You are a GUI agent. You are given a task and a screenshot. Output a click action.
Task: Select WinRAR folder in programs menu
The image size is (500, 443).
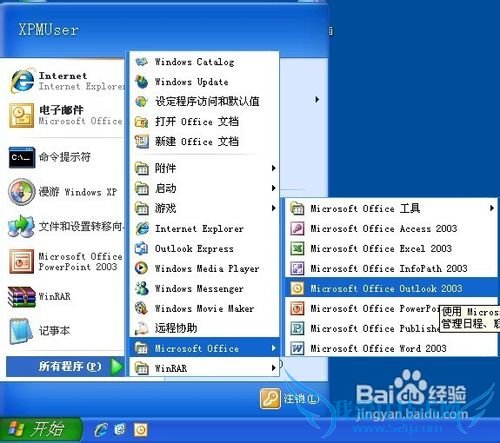coord(204,368)
